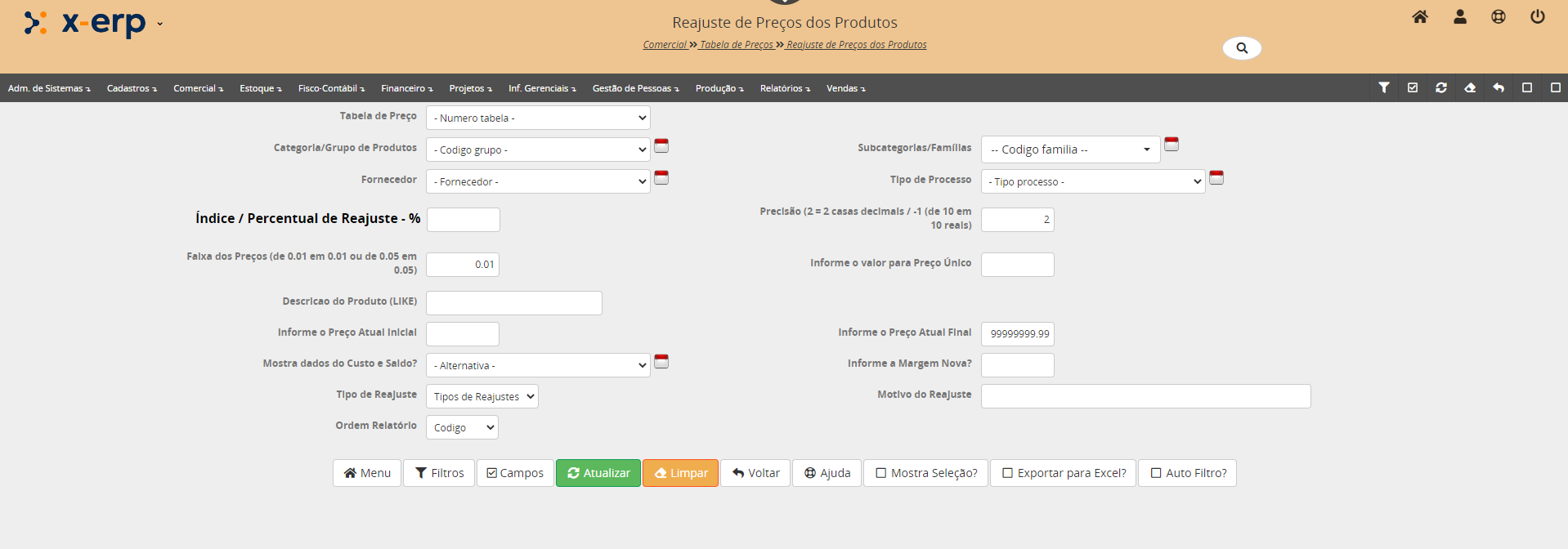Click the refresh icon in dark toolbar
This screenshot has height=549, width=1568.
point(1440,88)
